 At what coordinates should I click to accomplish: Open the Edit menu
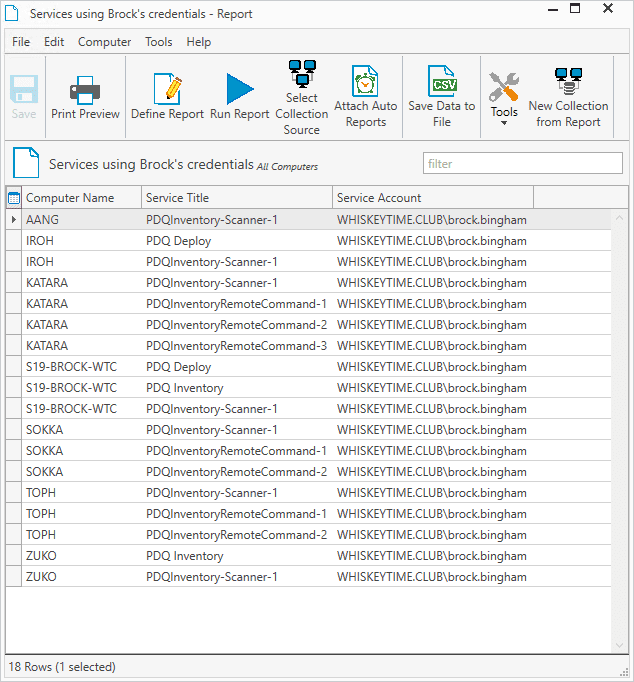(x=54, y=42)
